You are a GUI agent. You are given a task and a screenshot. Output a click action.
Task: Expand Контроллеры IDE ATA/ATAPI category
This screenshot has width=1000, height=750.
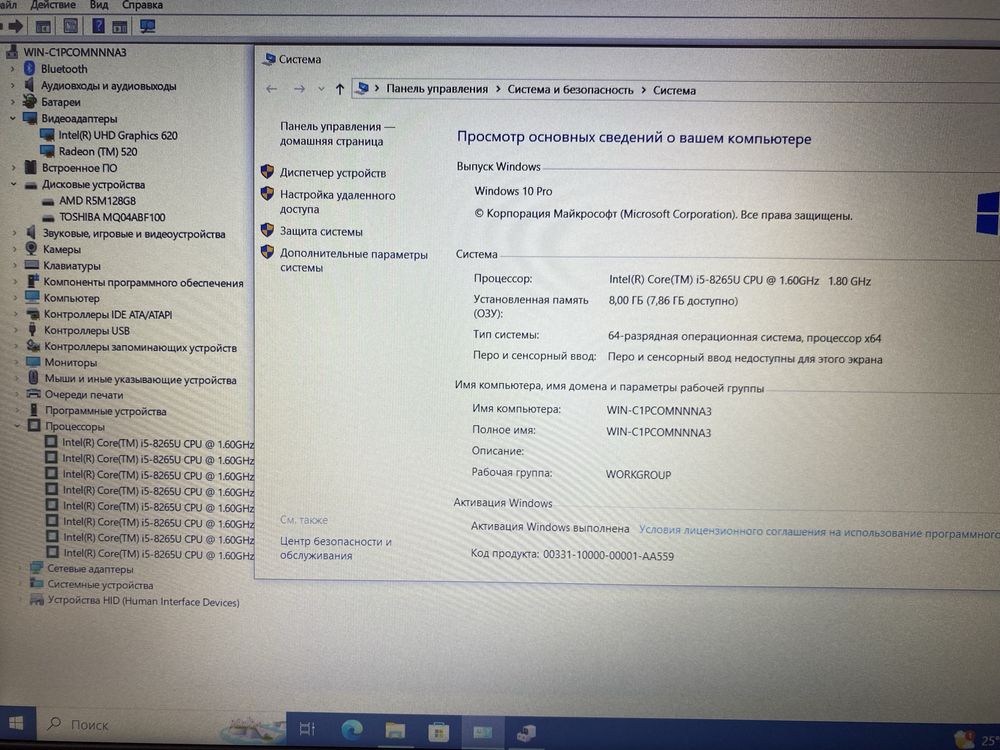click(15, 314)
